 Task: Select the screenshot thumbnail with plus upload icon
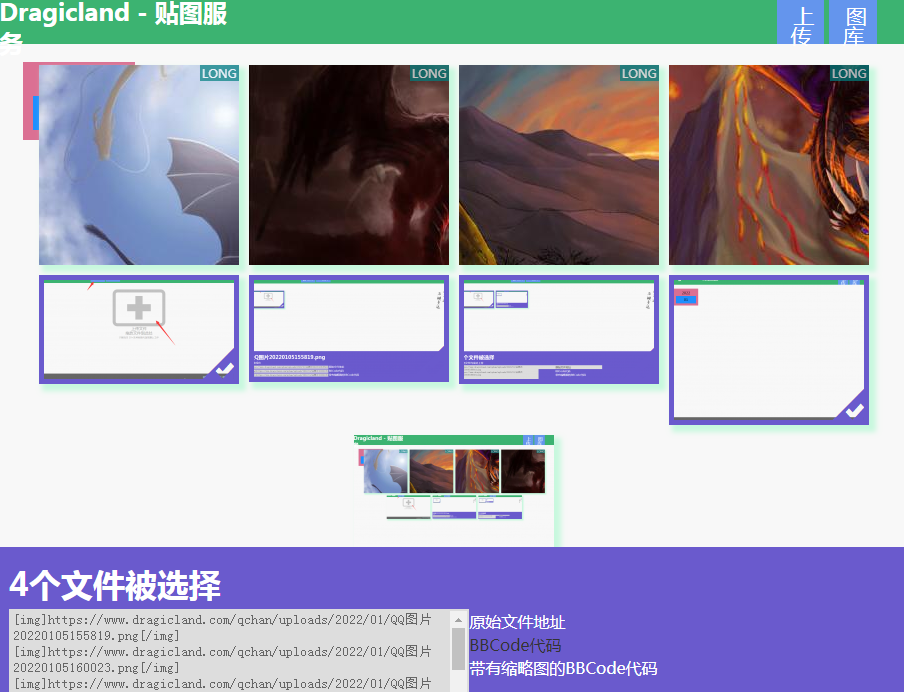click(x=139, y=329)
